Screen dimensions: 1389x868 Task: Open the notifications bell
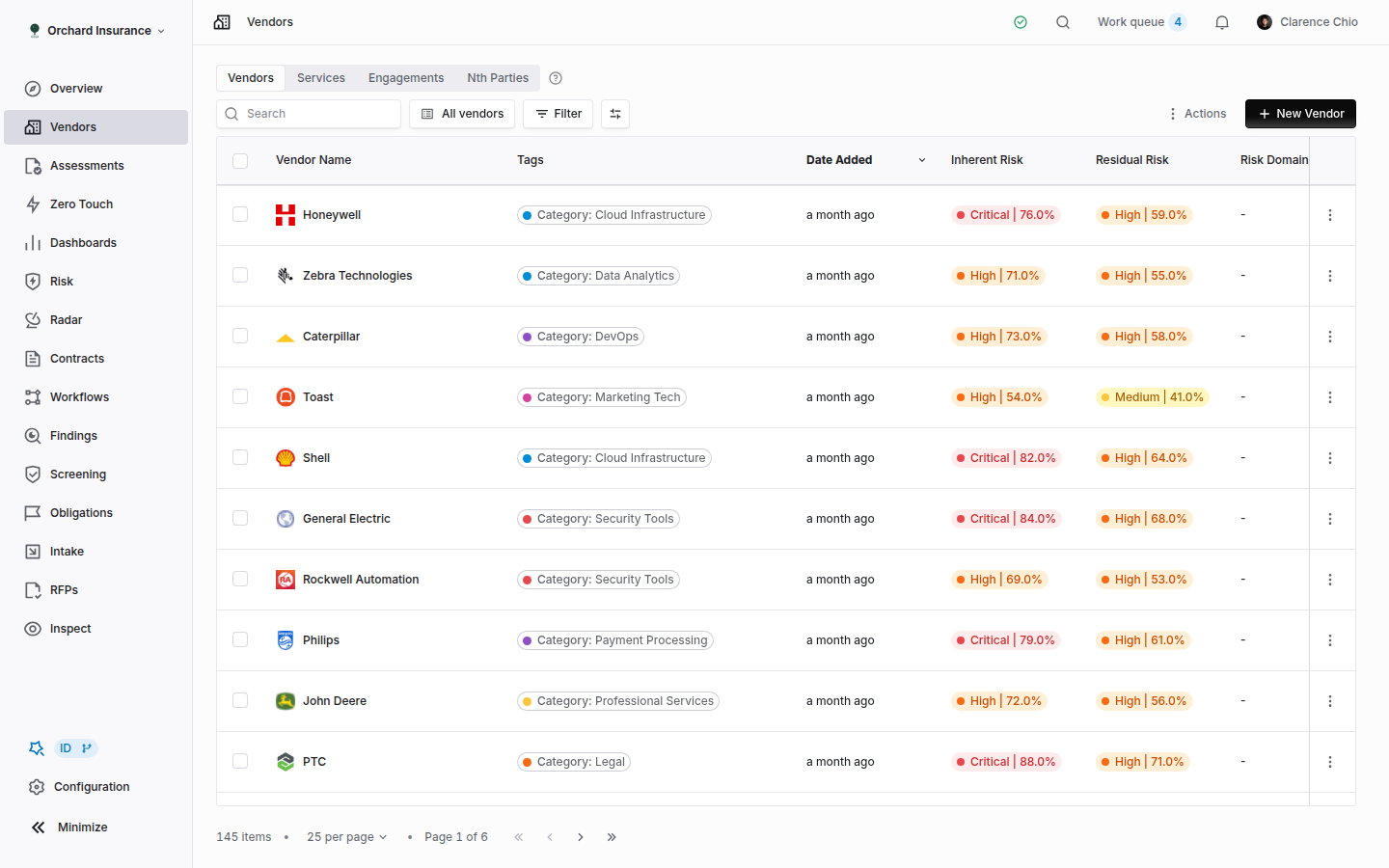[1222, 22]
